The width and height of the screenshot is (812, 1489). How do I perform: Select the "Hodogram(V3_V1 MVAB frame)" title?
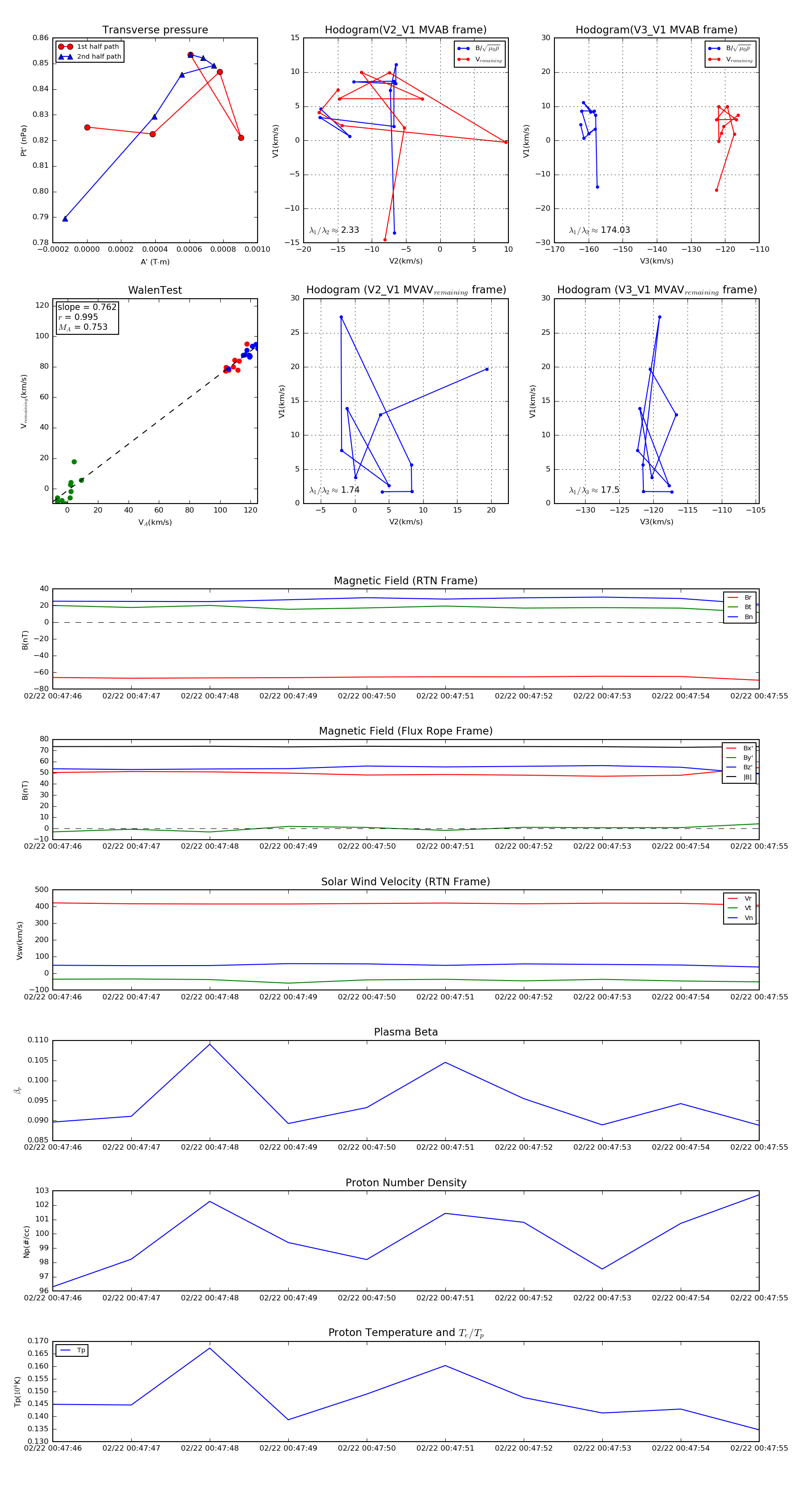tap(656, 30)
